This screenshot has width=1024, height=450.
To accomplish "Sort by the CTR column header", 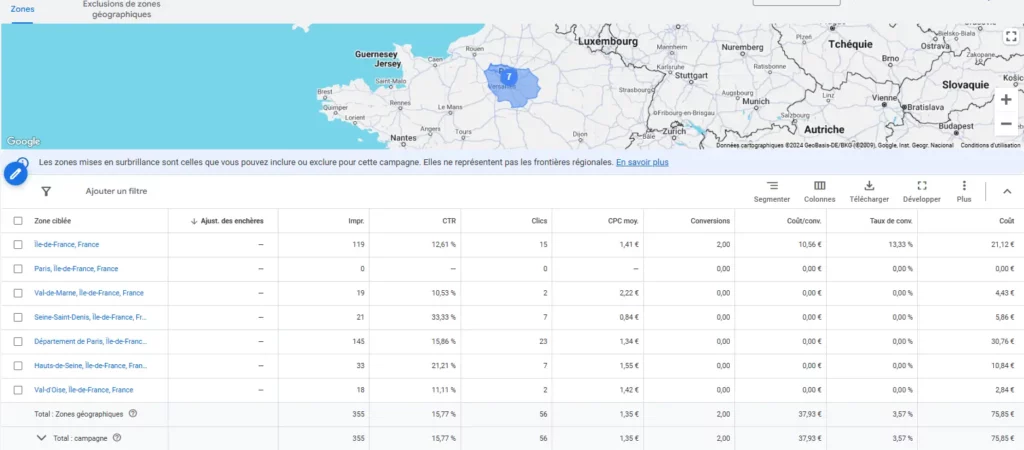I will pos(449,221).
